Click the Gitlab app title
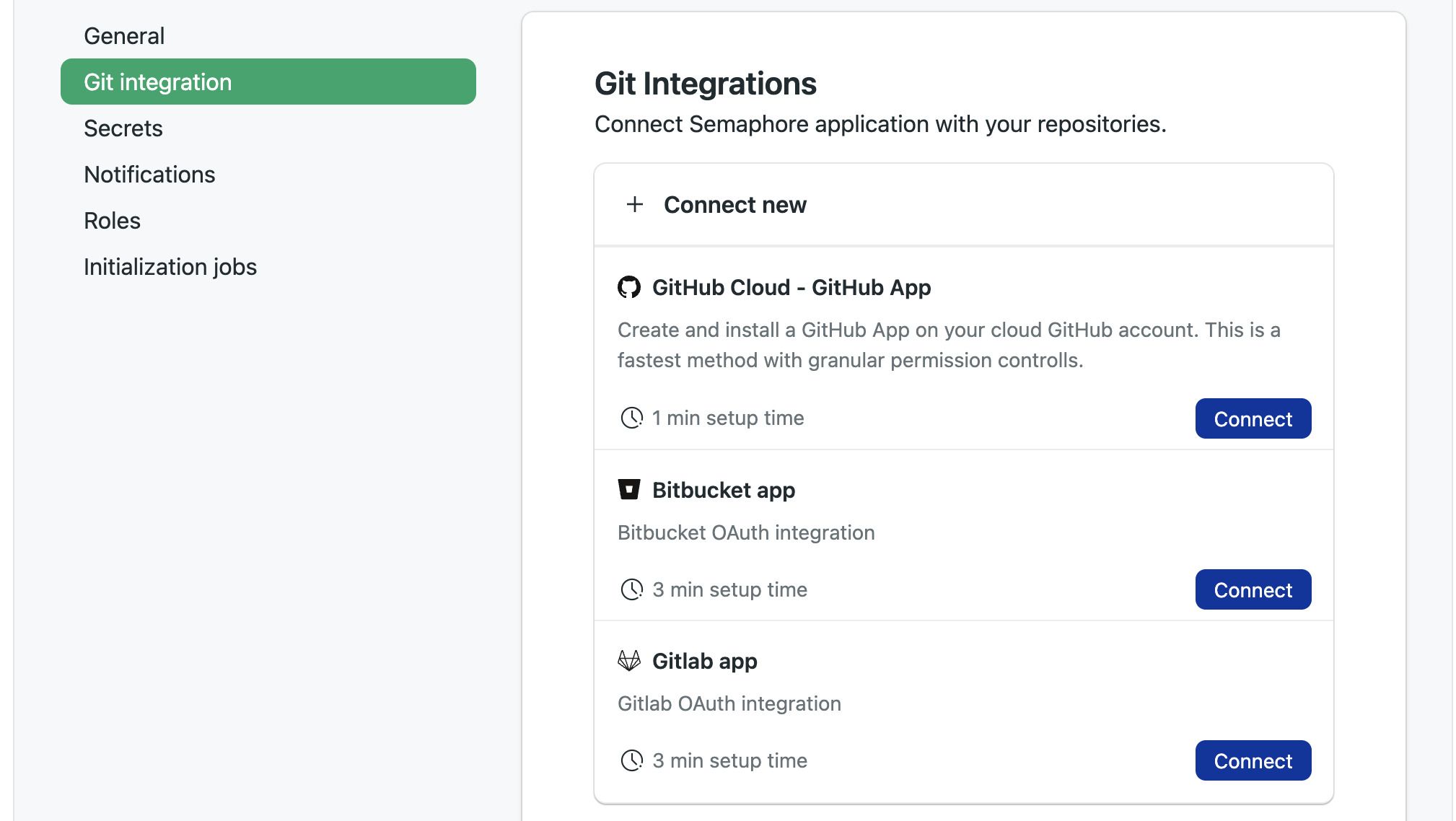The image size is (1456, 821). [x=705, y=661]
